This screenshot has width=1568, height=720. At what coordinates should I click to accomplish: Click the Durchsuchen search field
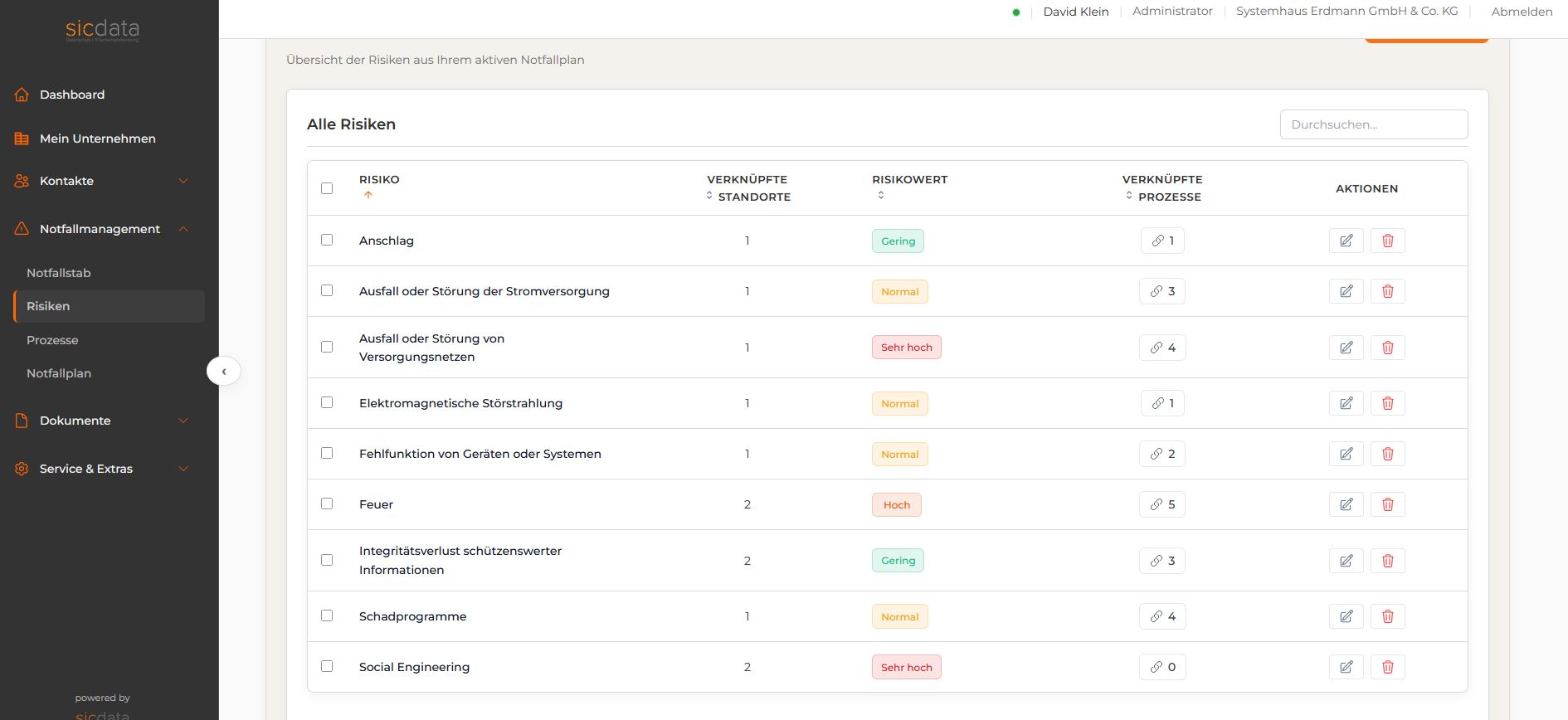click(x=1374, y=124)
